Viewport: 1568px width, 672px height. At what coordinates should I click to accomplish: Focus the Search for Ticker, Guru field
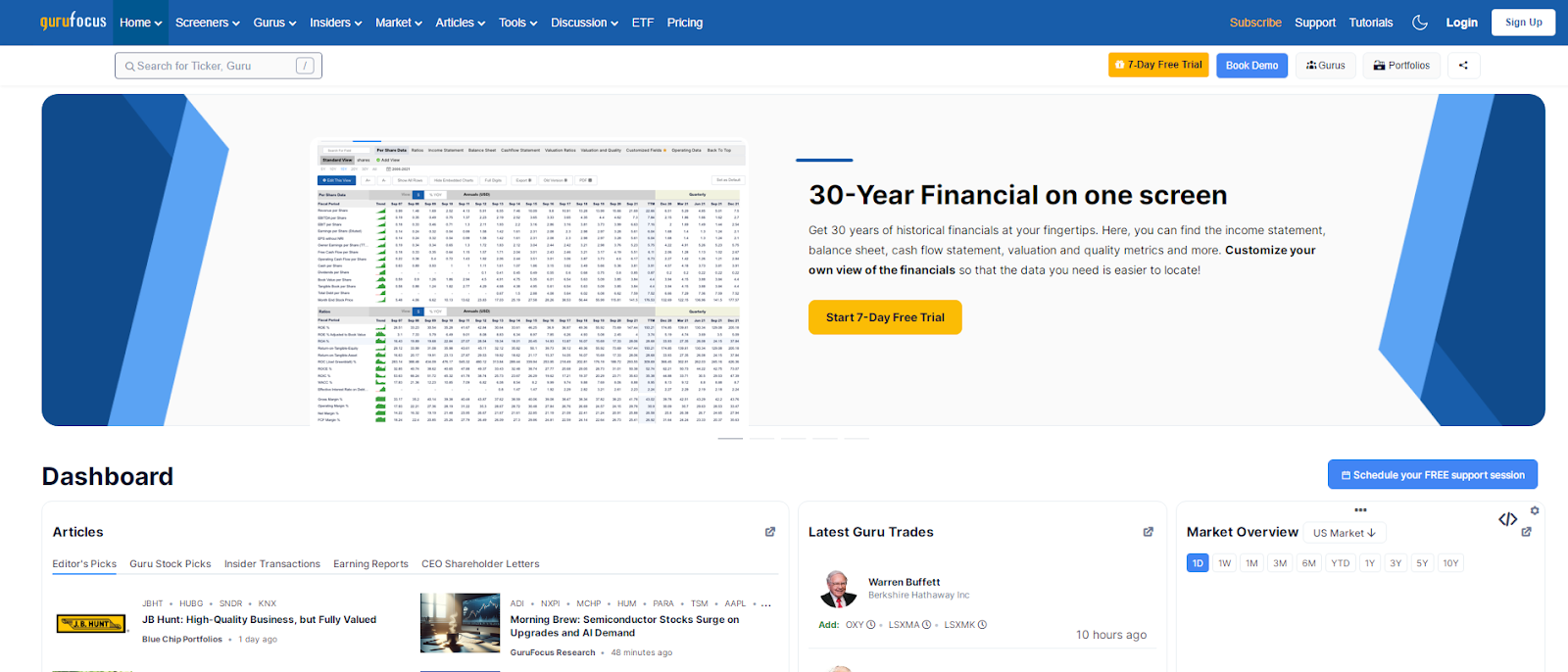[218, 66]
